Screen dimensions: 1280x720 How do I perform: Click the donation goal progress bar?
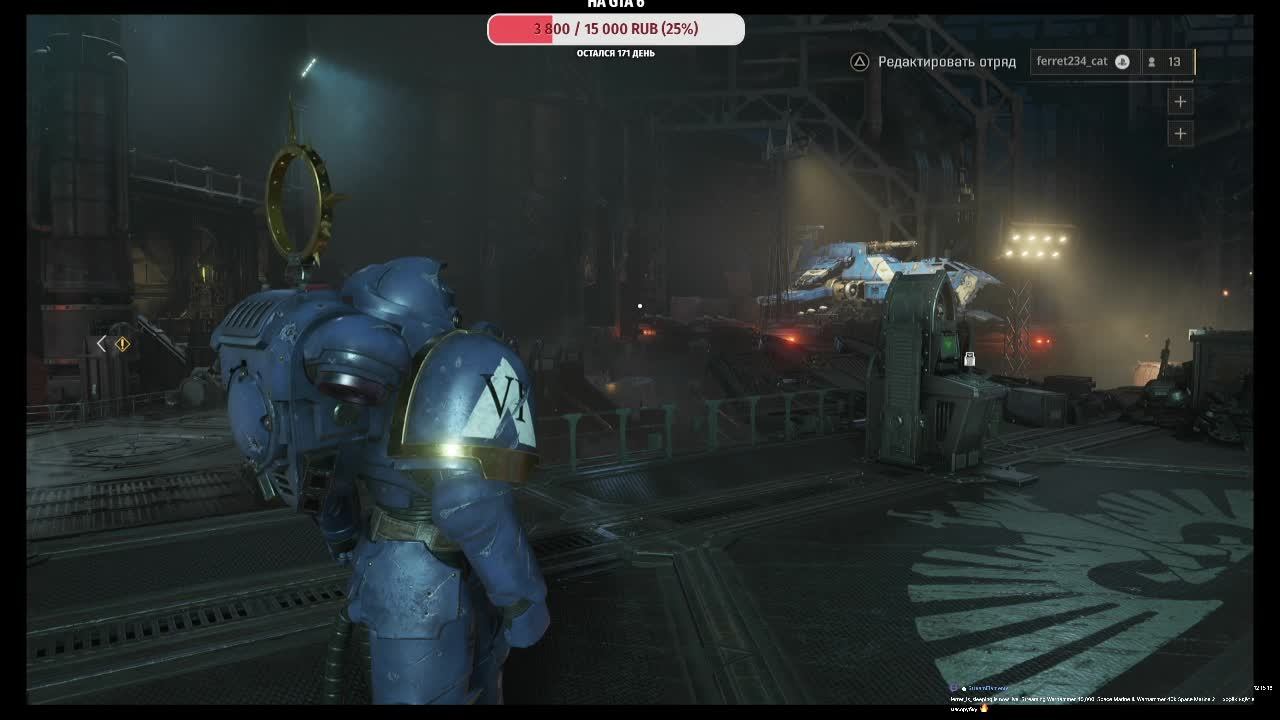coord(616,29)
